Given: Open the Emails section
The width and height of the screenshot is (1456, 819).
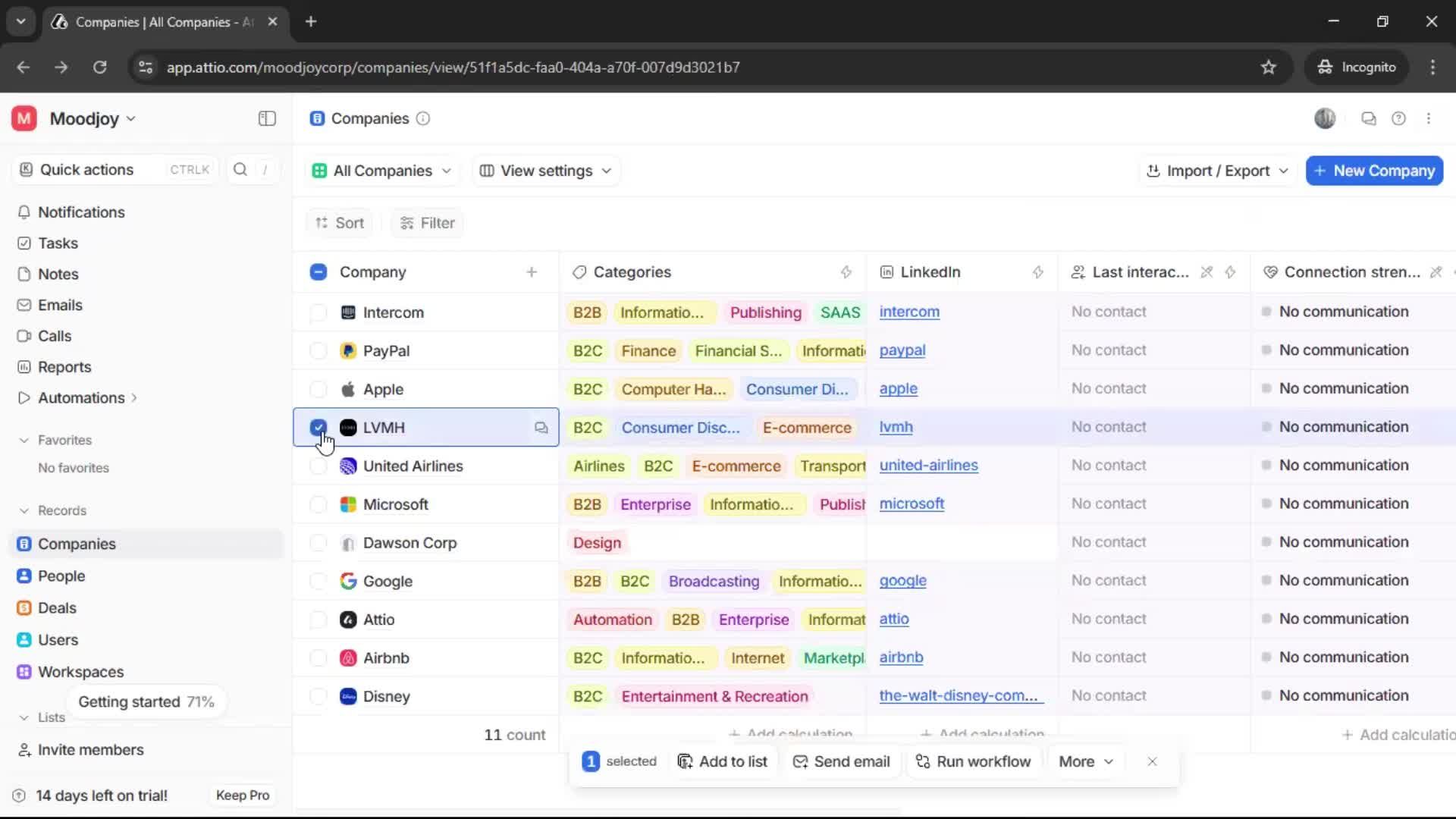Looking at the screenshot, I should coord(59,305).
